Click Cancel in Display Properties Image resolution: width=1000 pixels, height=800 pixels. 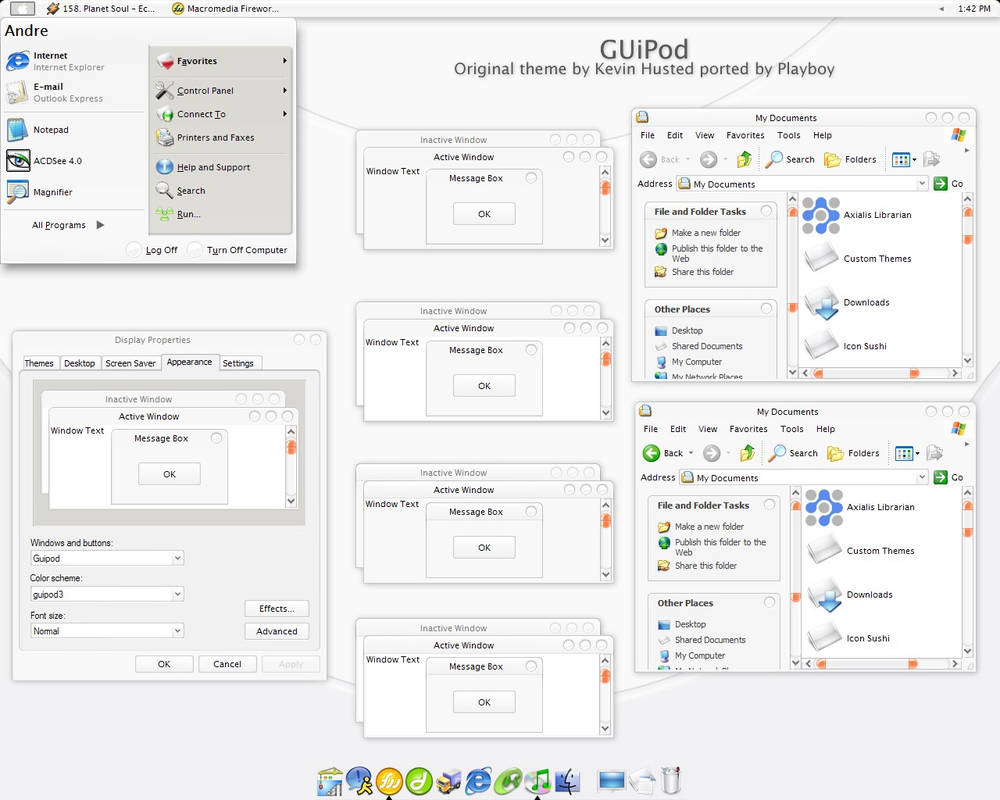(227, 664)
